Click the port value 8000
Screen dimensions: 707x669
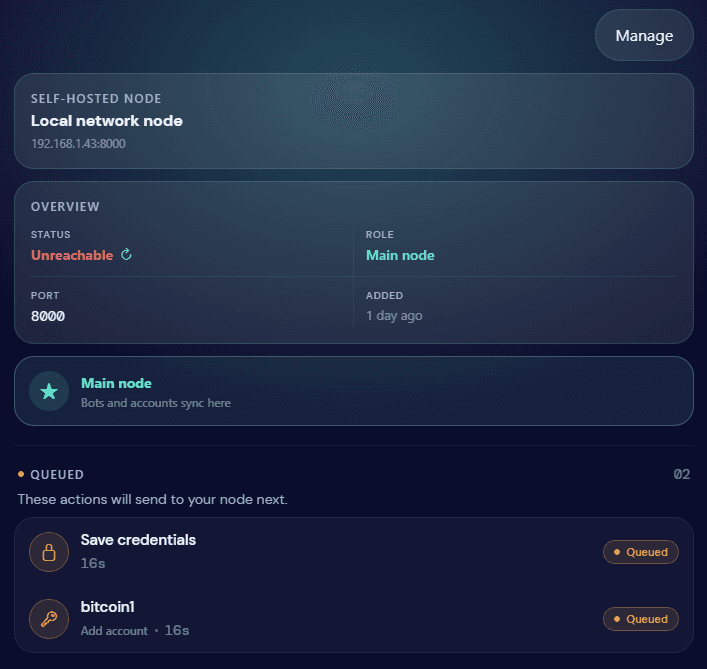pos(48,316)
